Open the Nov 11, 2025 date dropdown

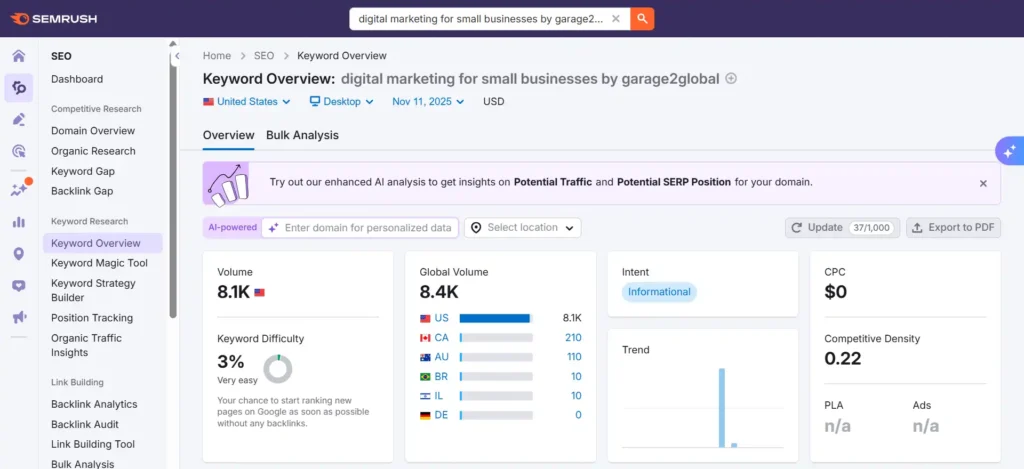pos(428,101)
